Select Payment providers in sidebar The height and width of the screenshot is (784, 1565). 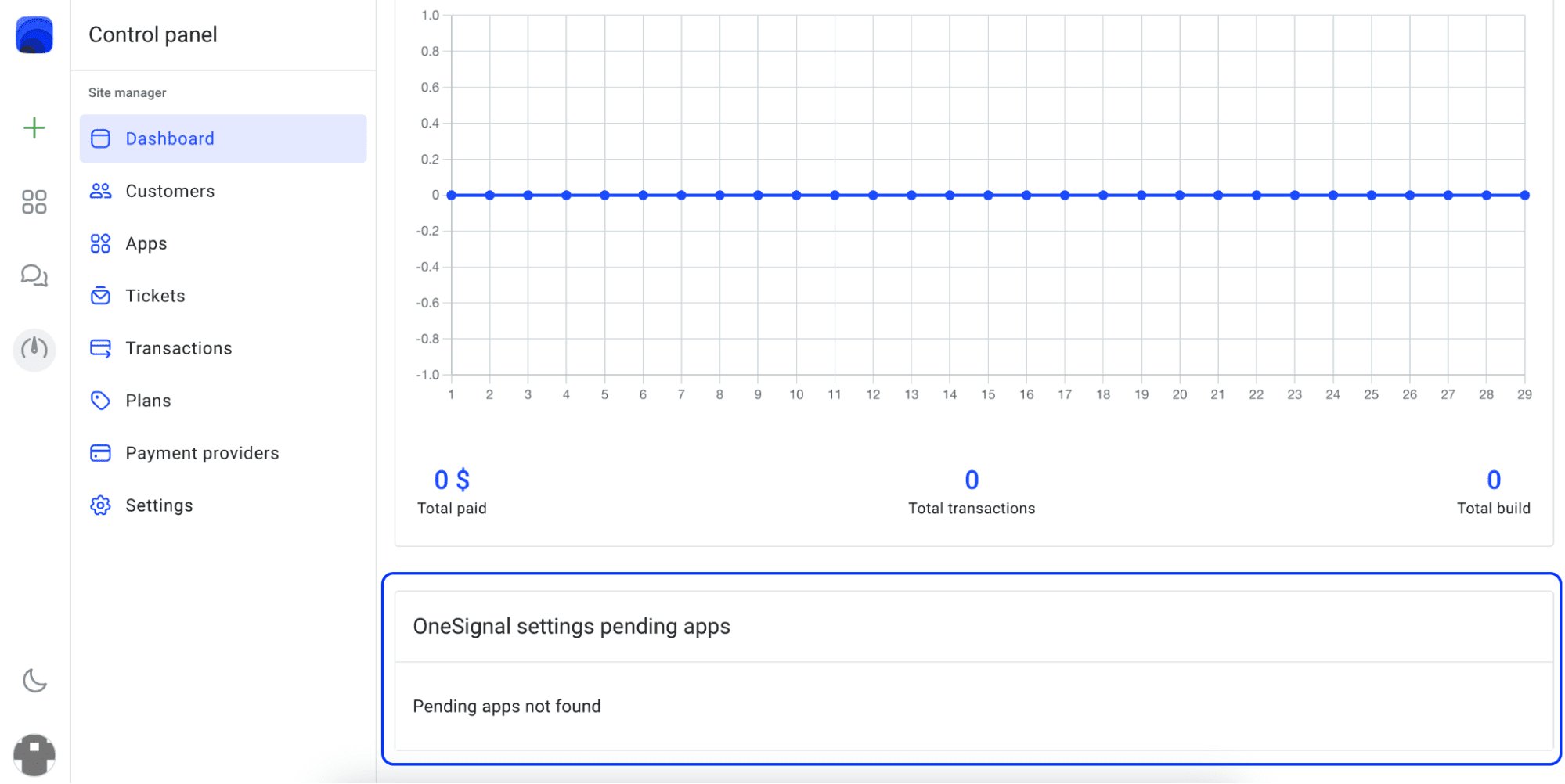(x=202, y=453)
